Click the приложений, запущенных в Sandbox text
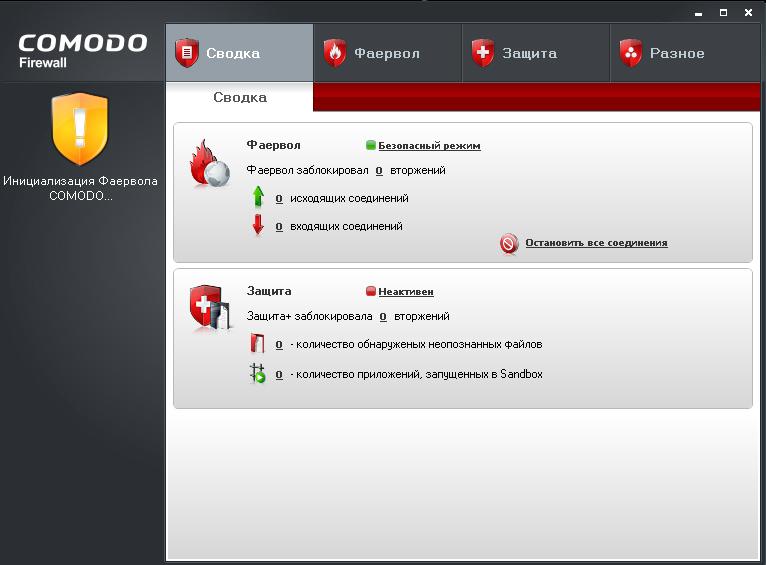Screen dimensions: 766x565 click(x=450, y=374)
